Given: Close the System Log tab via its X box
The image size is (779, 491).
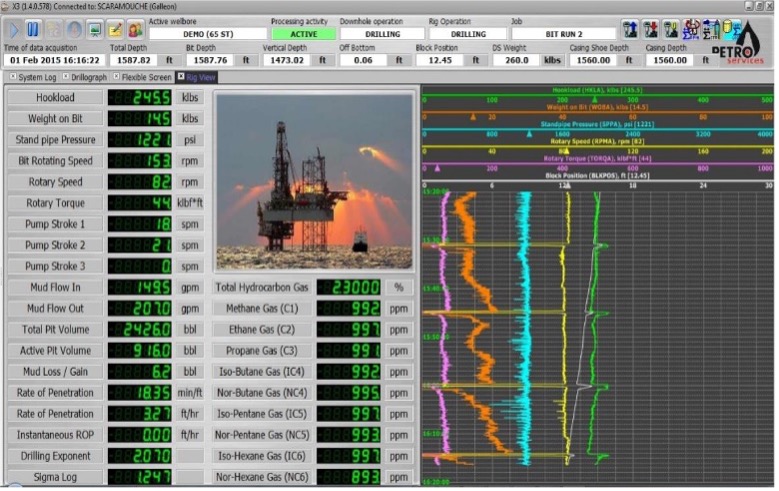Looking at the screenshot, I should pyautogui.click(x=13, y=77).
